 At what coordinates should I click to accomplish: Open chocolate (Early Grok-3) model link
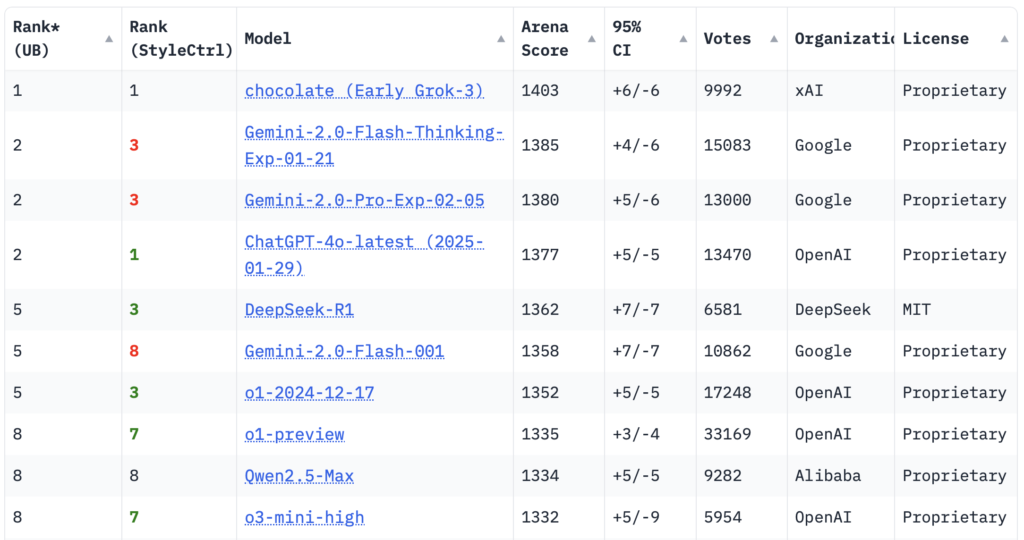point(364,91)
